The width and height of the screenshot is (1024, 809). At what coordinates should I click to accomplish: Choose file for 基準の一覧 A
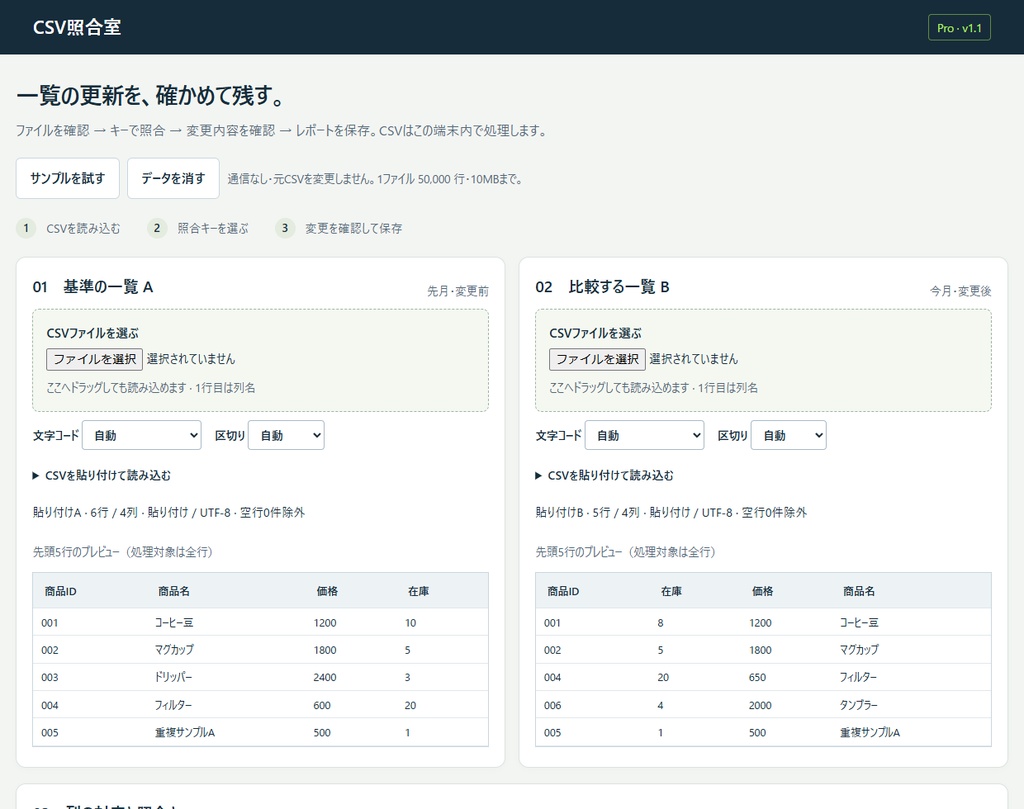click(94, 359)
